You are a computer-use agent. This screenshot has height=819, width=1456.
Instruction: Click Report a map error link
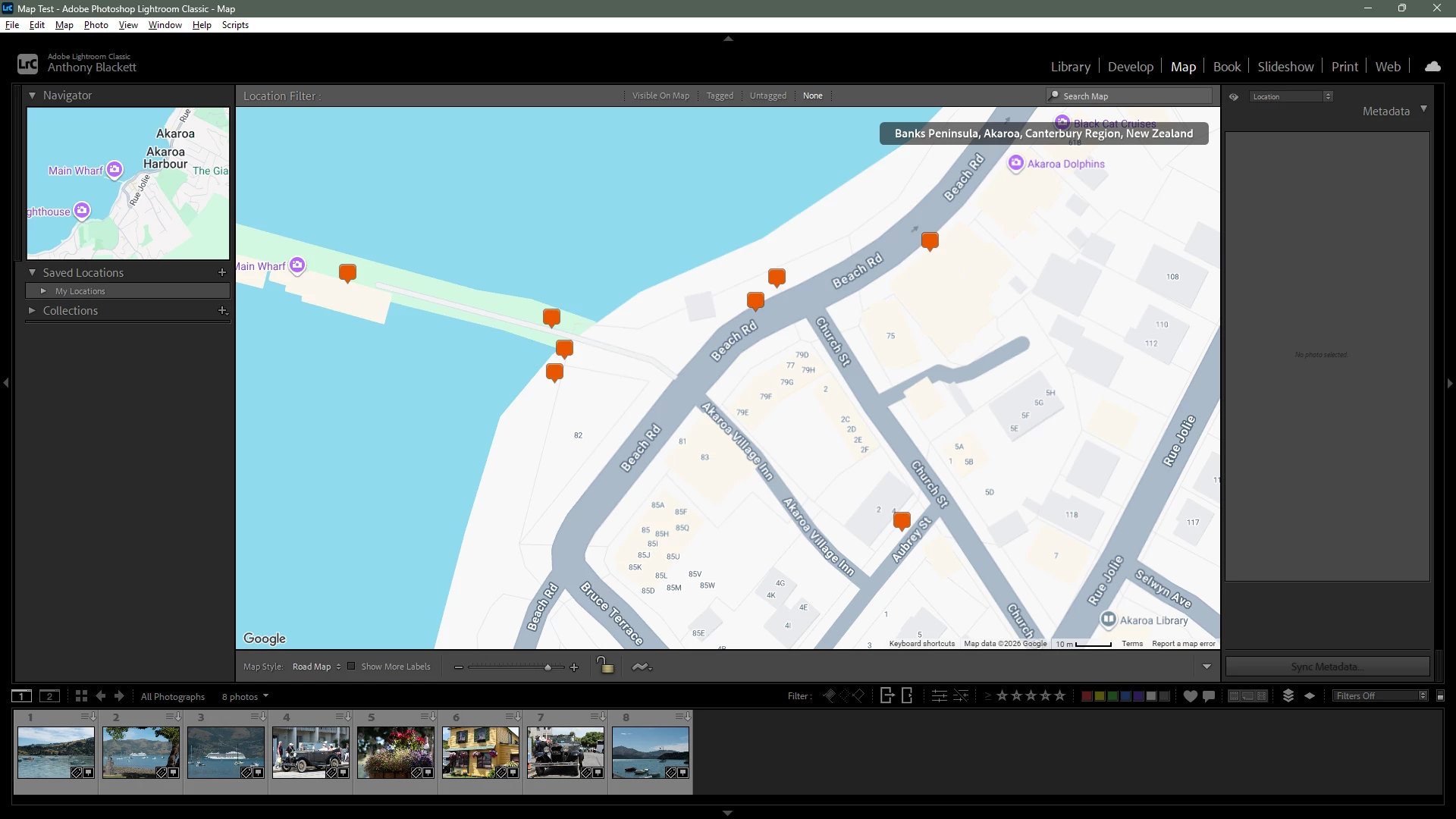click(1183, 644)
